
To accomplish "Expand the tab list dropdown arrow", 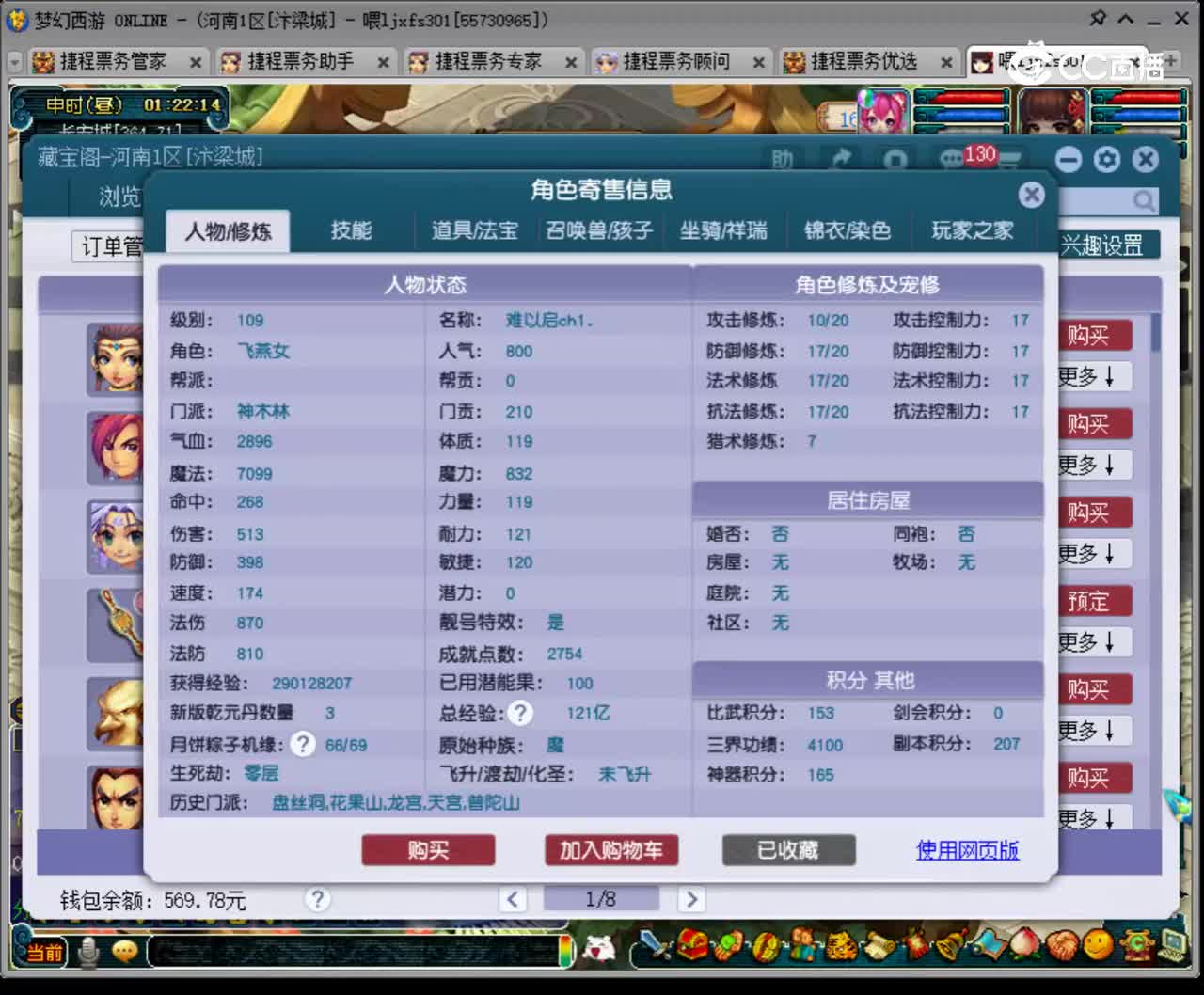I will tap(14, 62).
